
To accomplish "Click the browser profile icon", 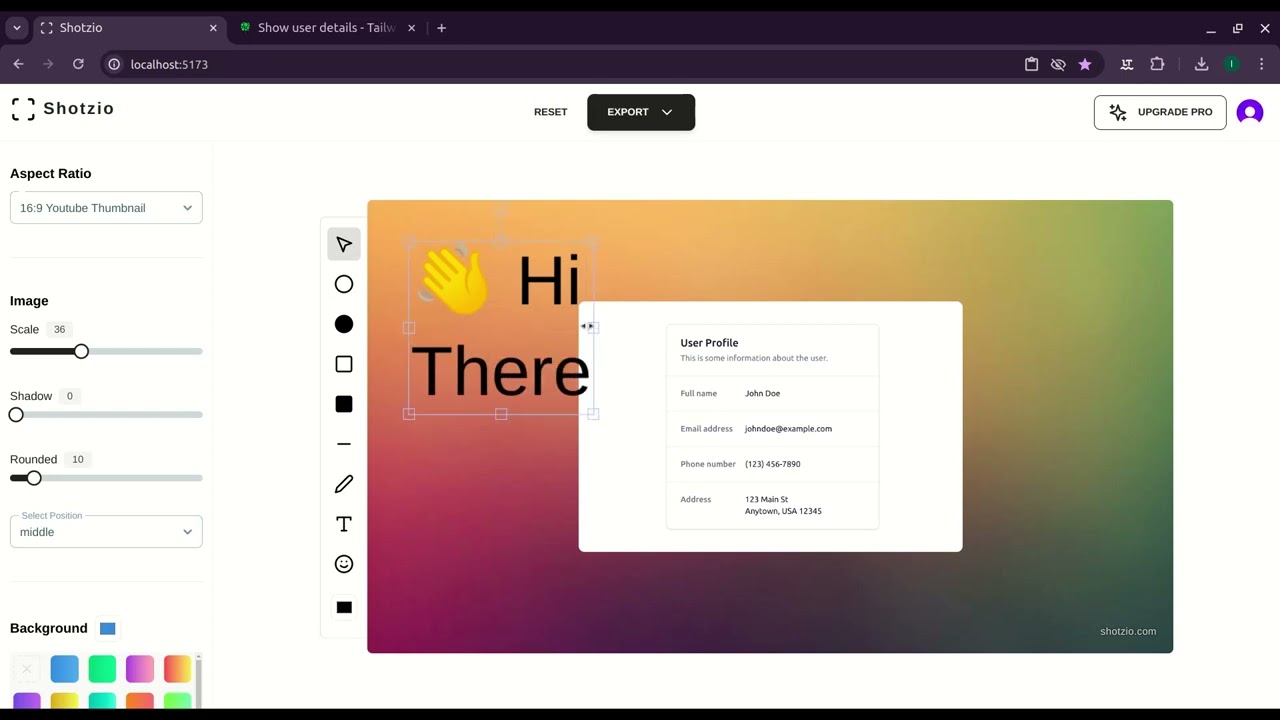I will pos(1231,64).
